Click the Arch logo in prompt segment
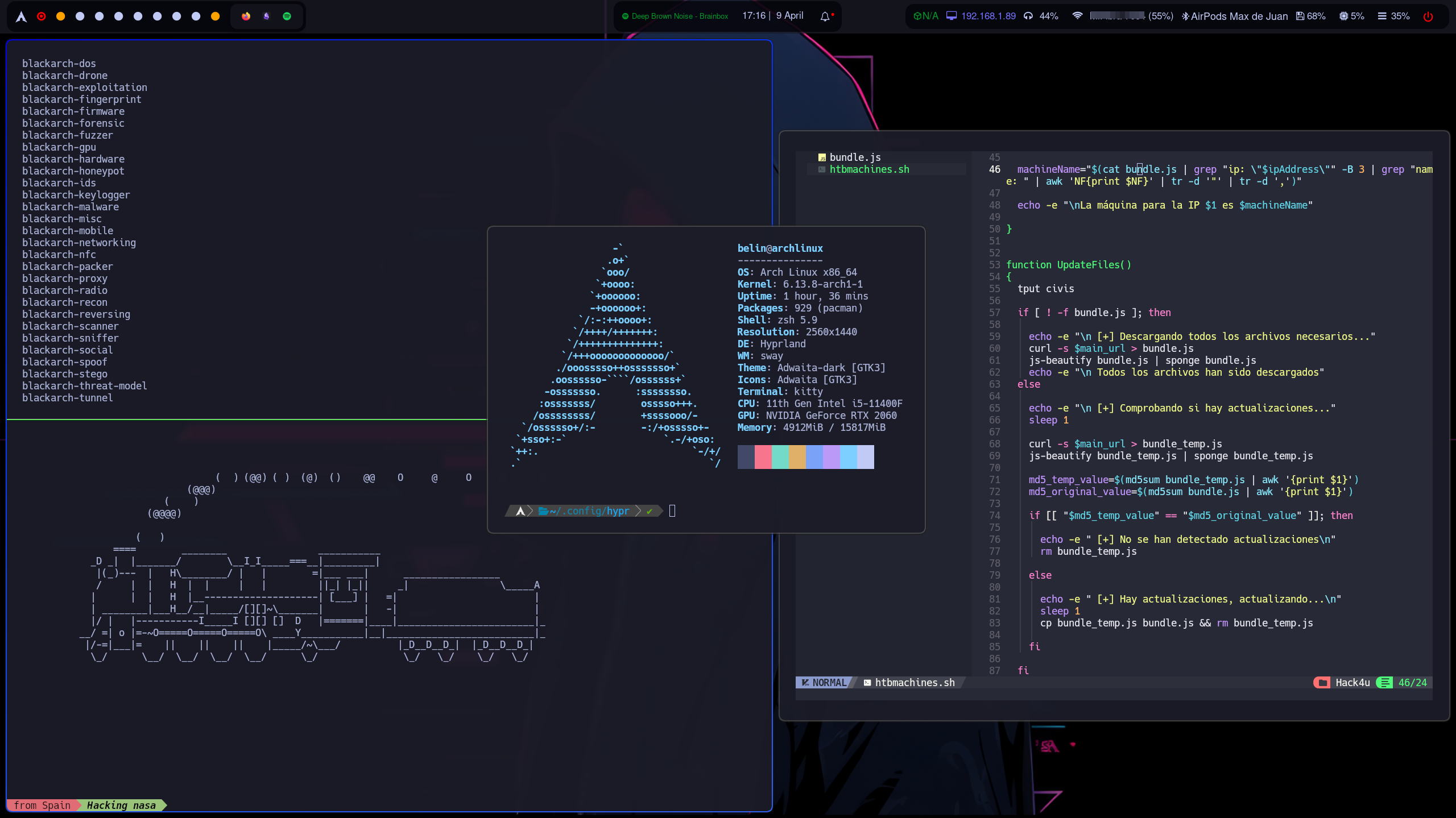This screenshot has width=1456, height=818. tap(520, 511)
